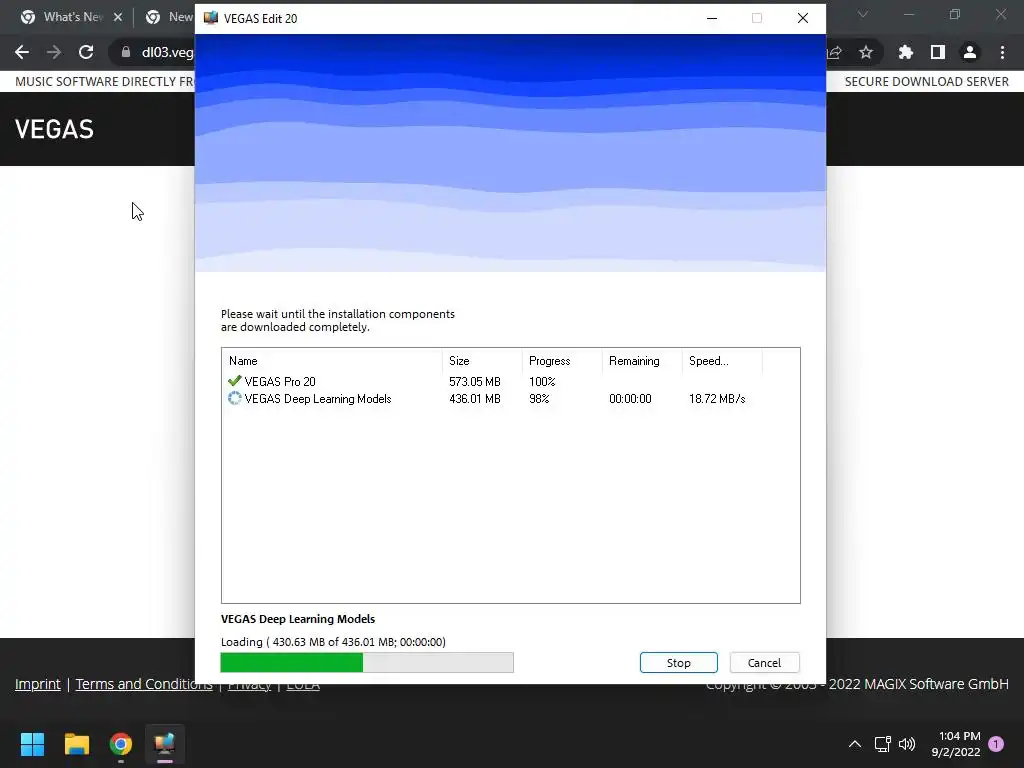1024x768 pixels.
Task: Click the Loading status text above progress bar
Action: click(333, 642)
